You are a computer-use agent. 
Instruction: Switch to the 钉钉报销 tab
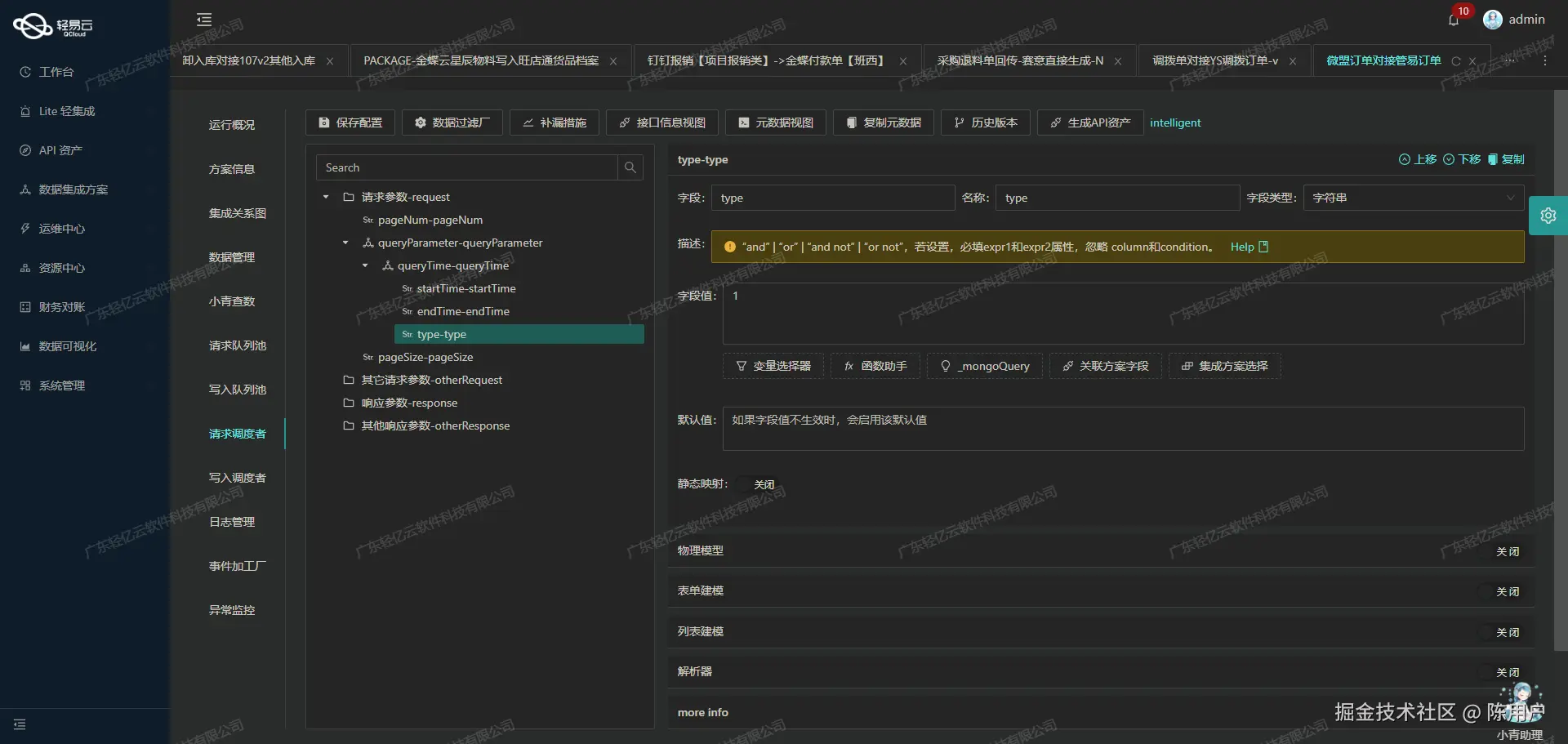coord(766,61)
